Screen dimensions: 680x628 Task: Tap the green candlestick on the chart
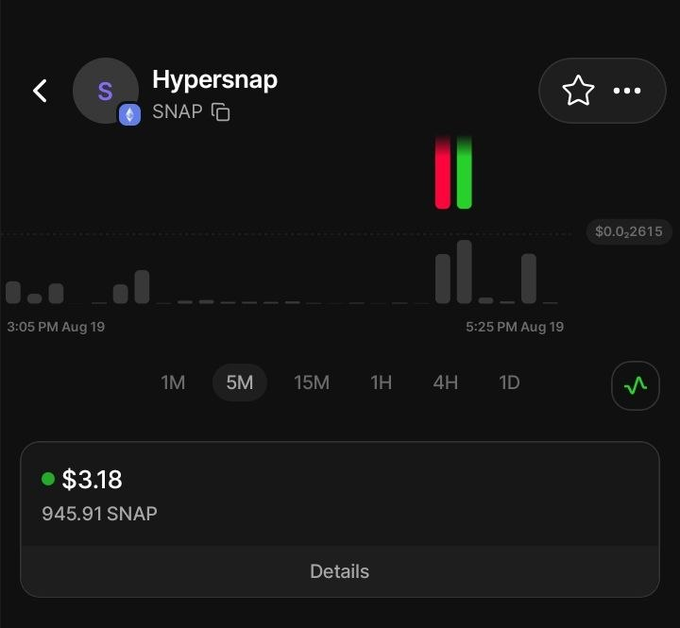464,173
